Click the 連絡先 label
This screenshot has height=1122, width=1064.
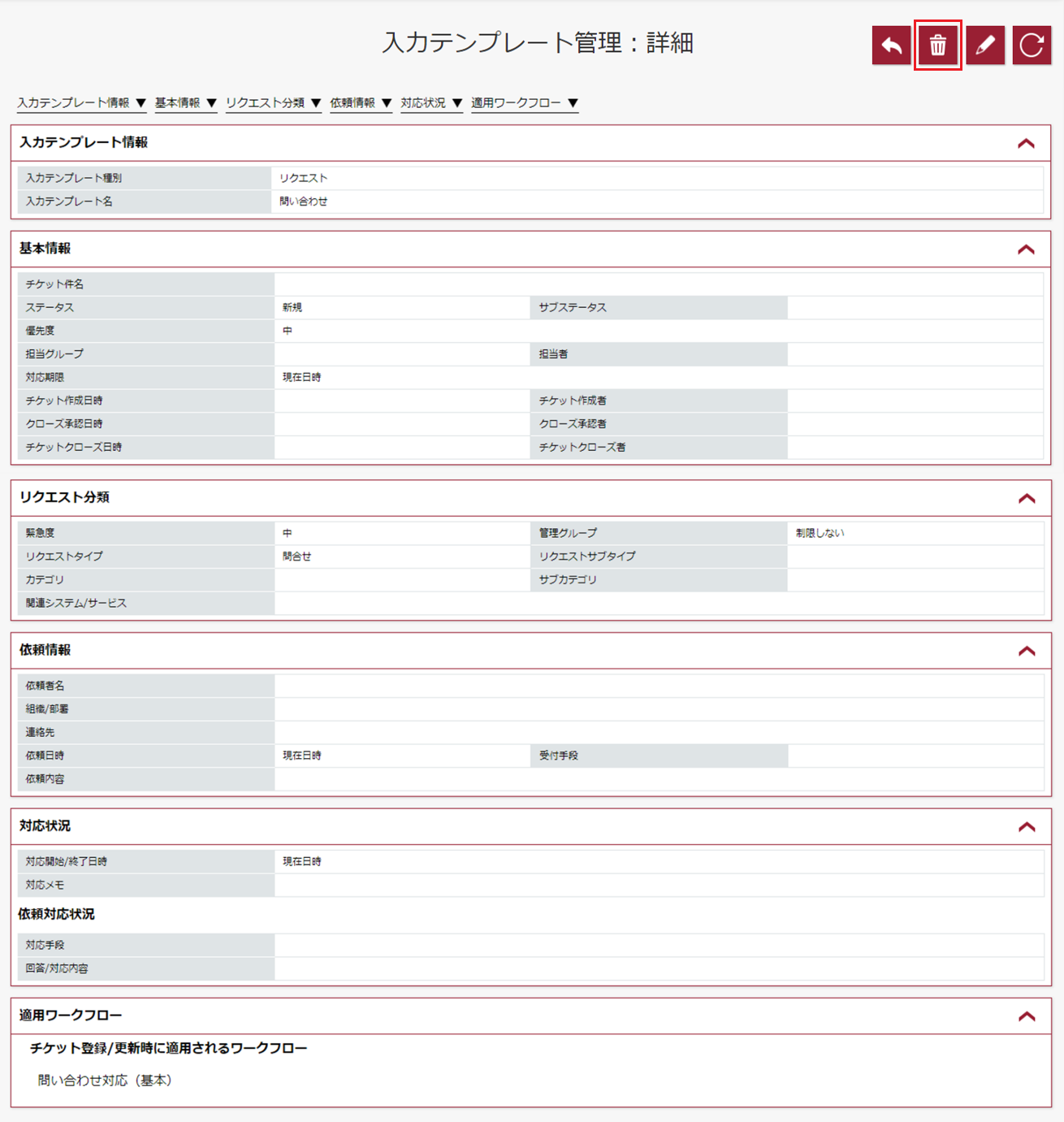[x=40, y=733]
